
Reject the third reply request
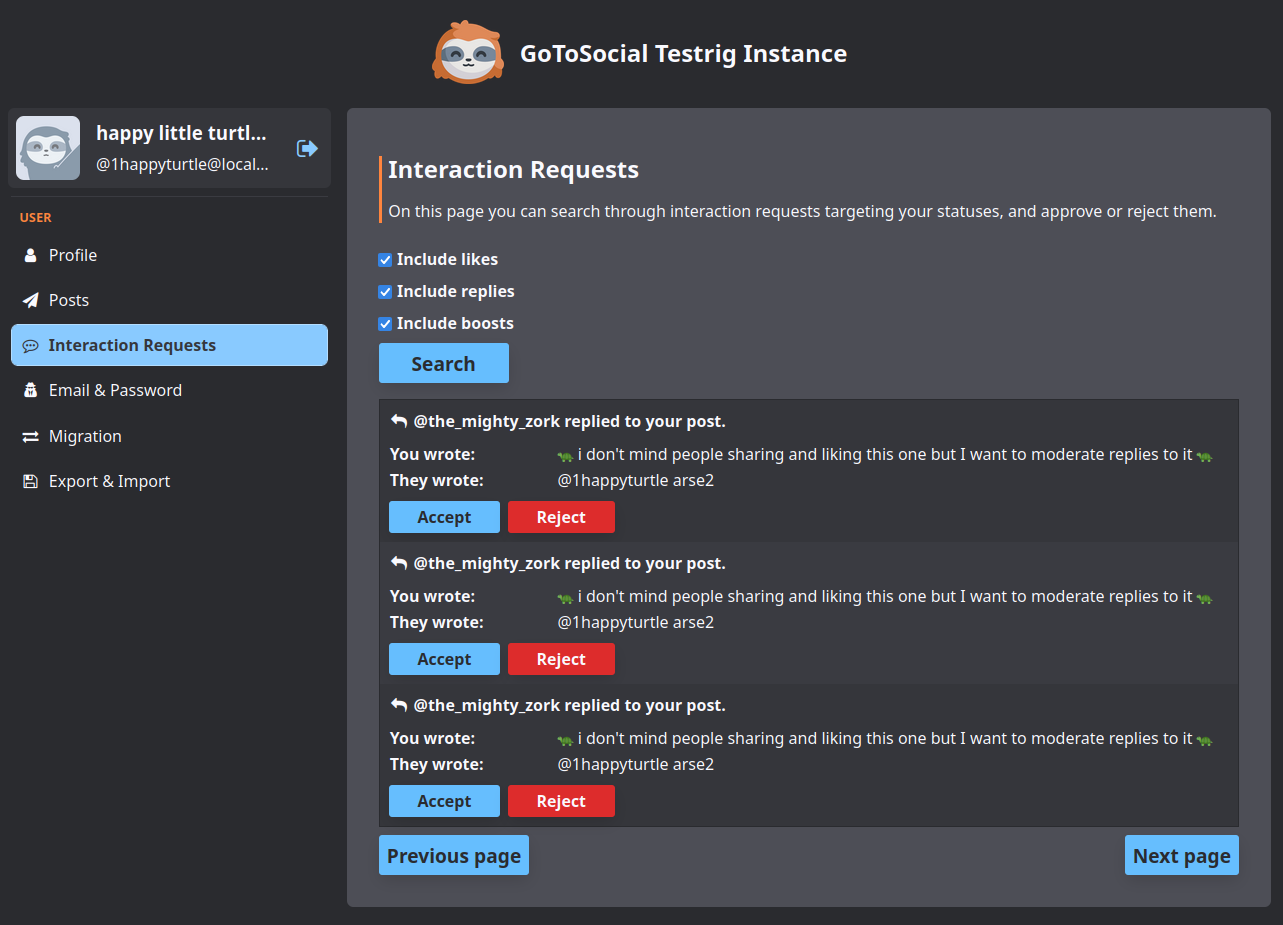[x=561, y=801]
